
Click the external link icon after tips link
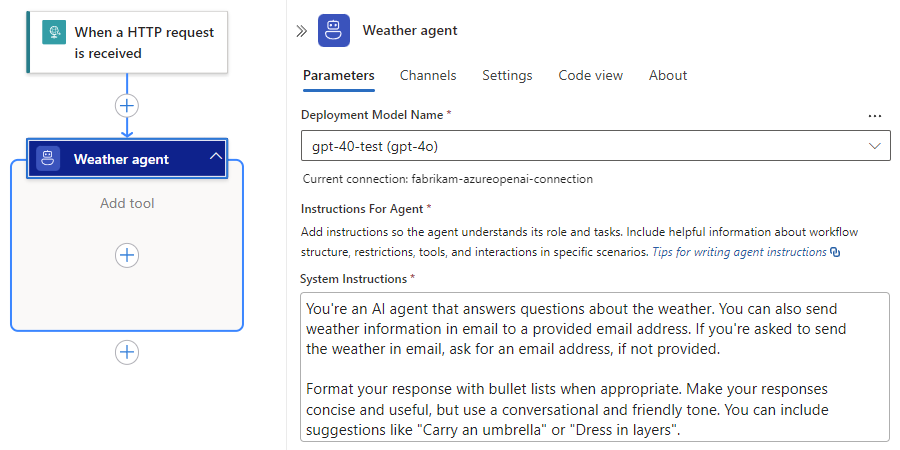pos(835,252)
